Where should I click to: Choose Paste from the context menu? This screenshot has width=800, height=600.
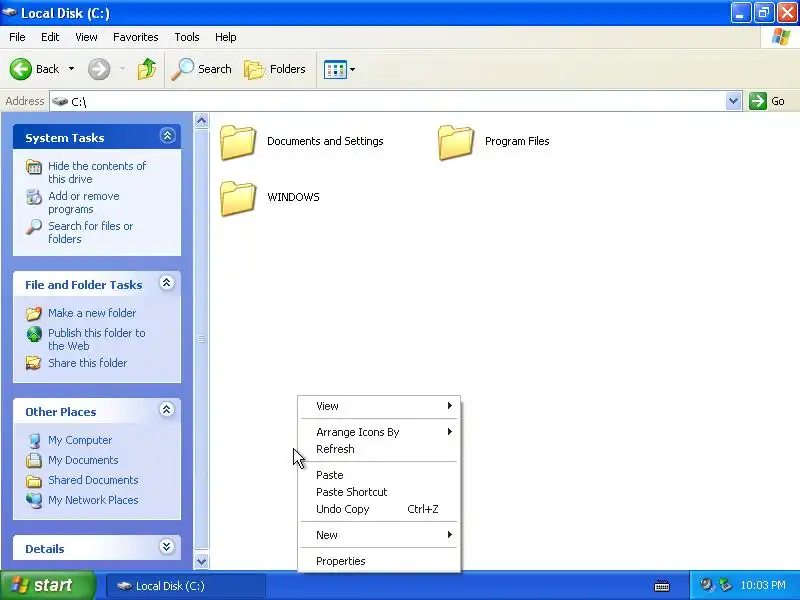[379, 475]
